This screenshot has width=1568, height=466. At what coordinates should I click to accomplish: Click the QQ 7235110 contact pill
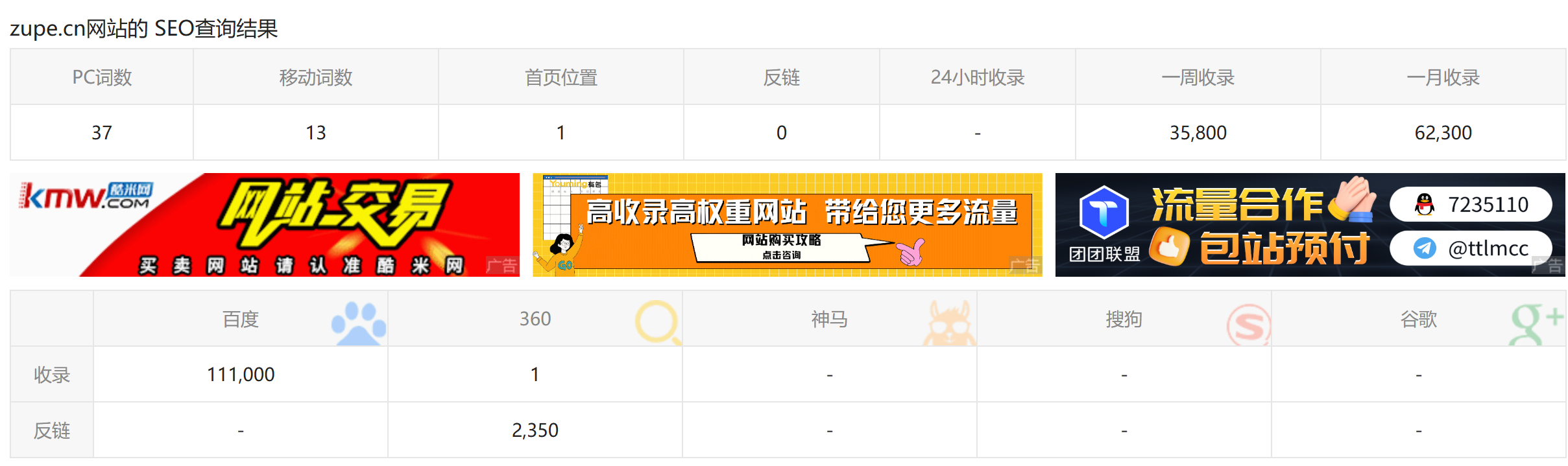[x=1471, y=205]
